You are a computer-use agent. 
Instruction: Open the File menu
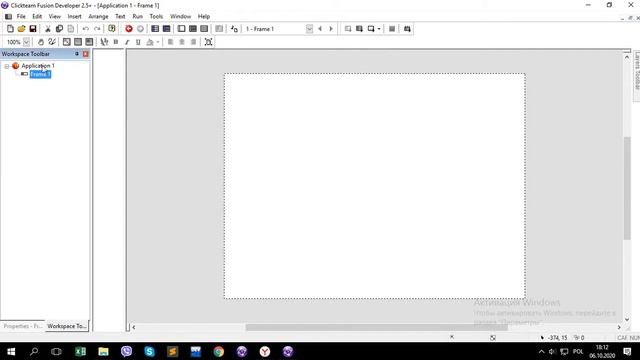click(21, 16)
